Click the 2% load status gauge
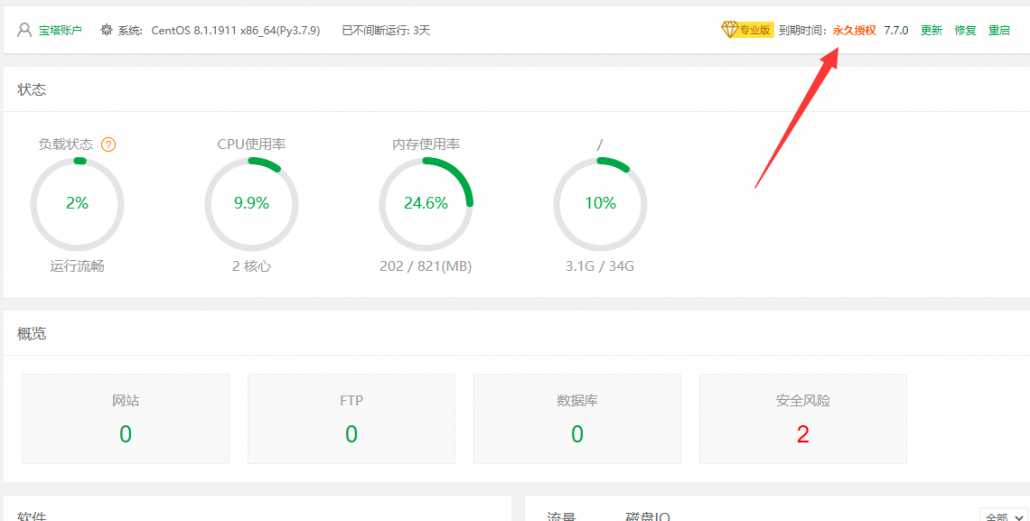 (77, 203)
